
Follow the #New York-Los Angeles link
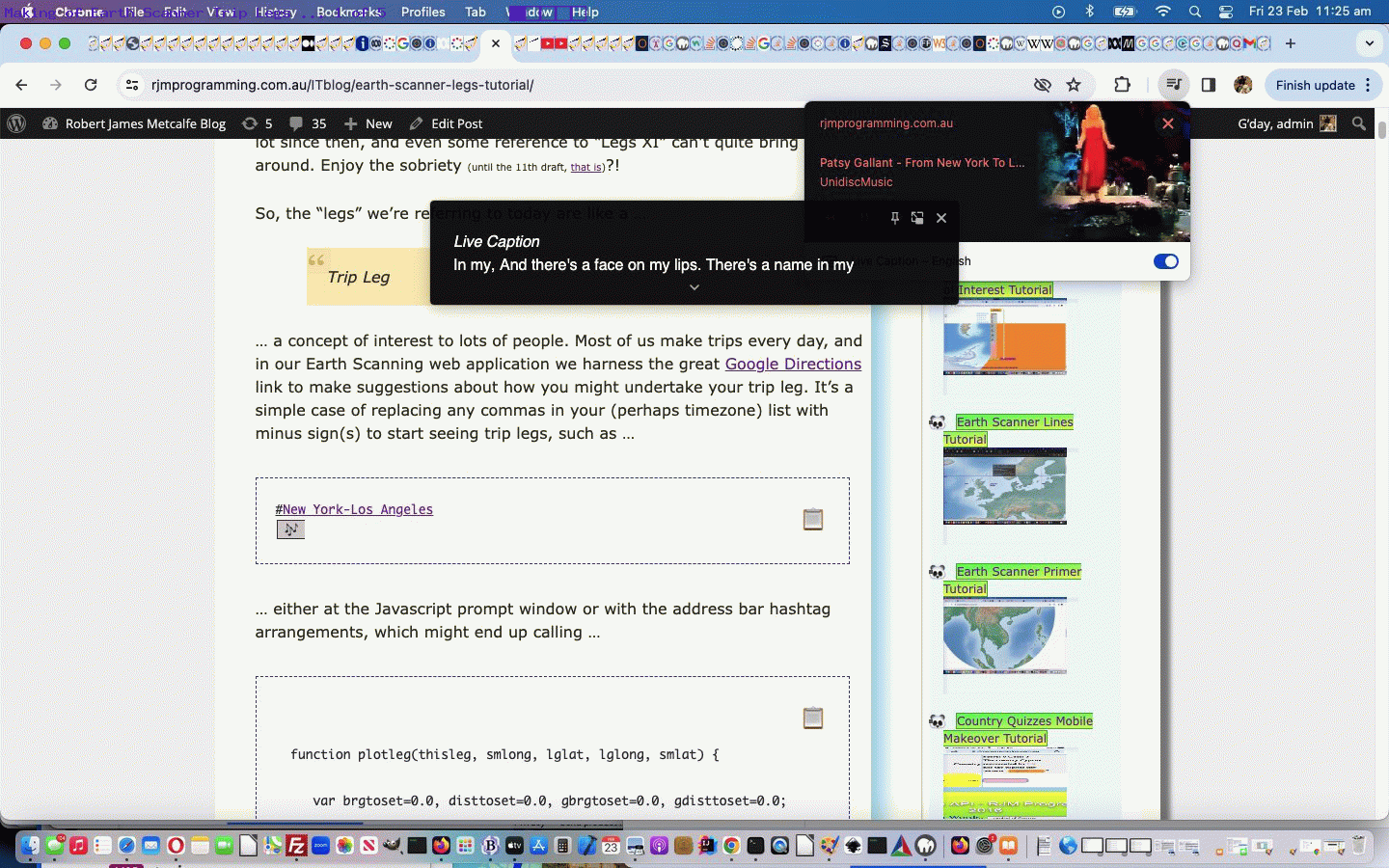[354, 509]
